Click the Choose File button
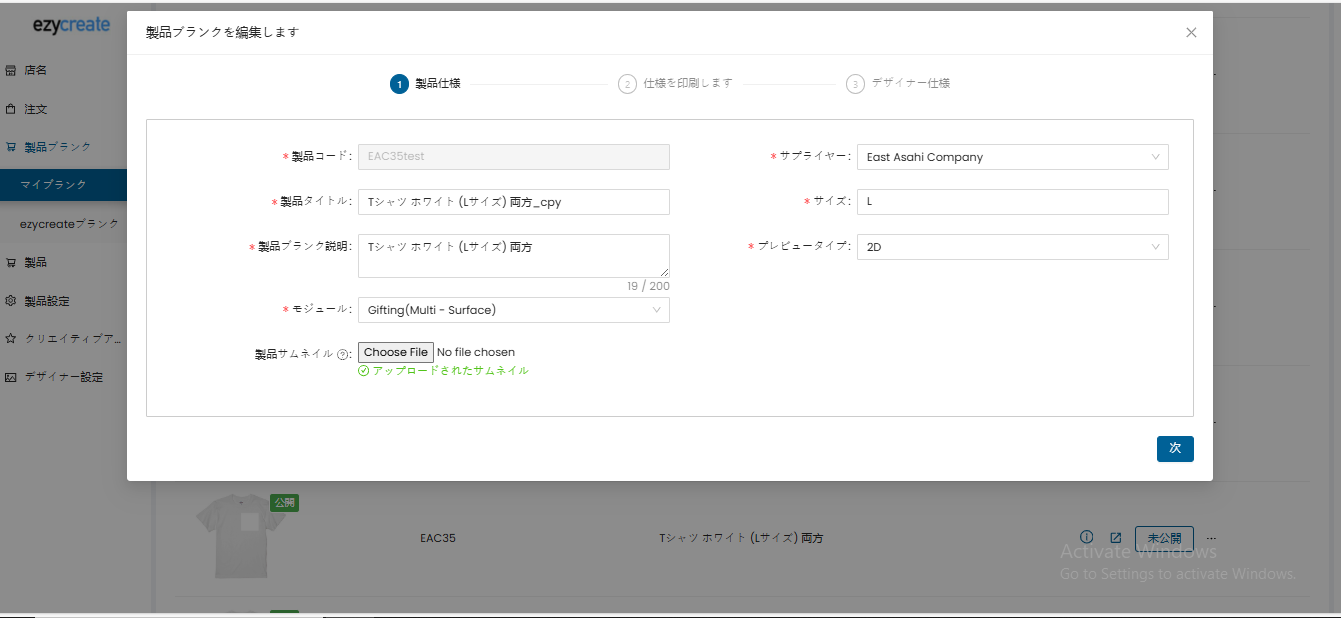 click(x=395, y=352)
